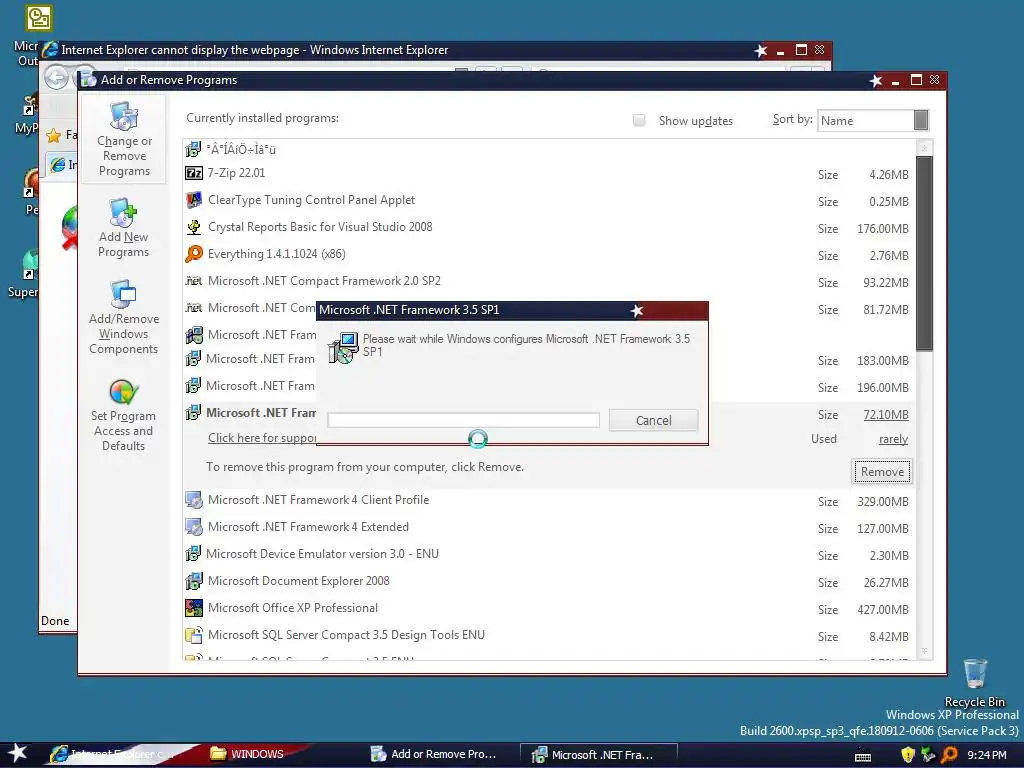Screen dimensions: 1024x768
Task: Click the 72.10MB size link
Action: click(x=886, y=415)
